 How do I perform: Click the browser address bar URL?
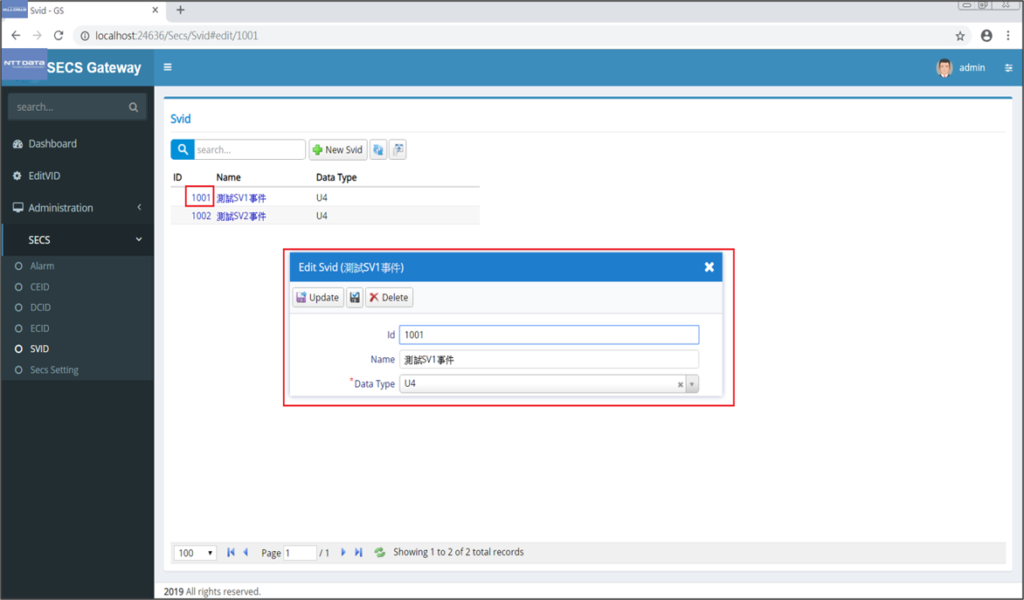coord(176,36)
